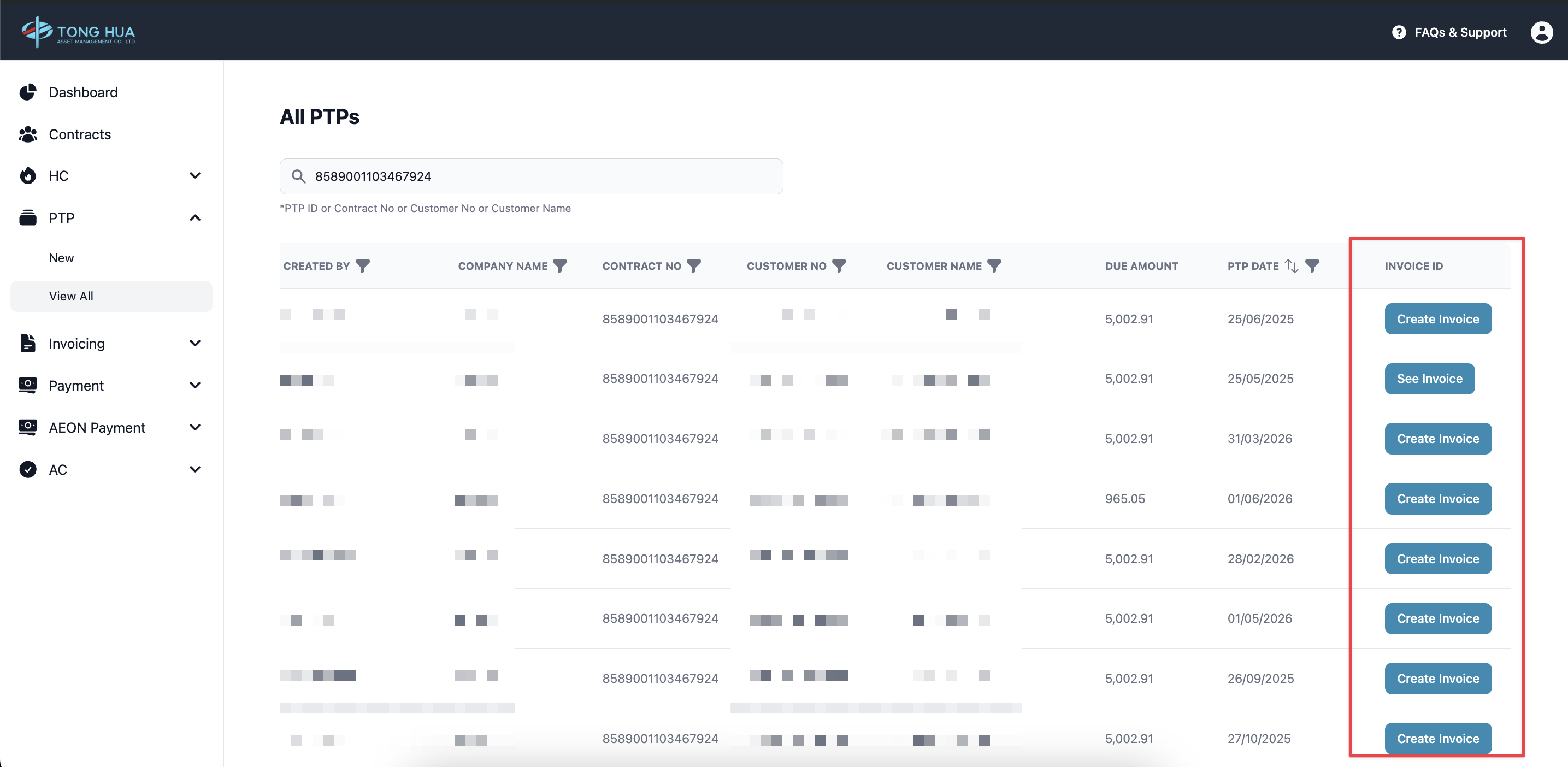Image resolution: width=1568 pixels, height=767 pixels.
Task: Expand the HC sidebar section
Action: click(195, 176)
